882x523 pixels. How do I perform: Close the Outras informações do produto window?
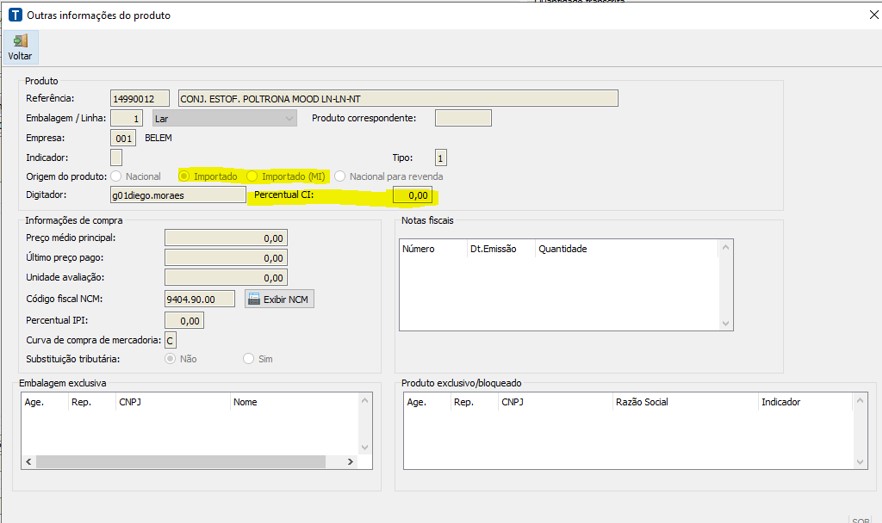point(862,15)
